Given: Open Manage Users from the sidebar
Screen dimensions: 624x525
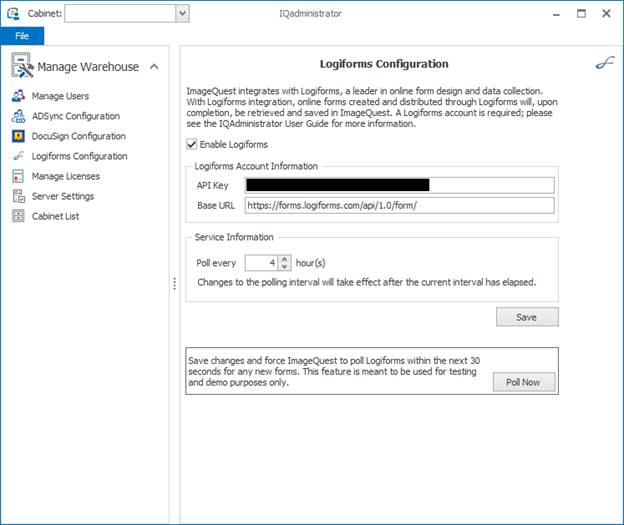Looking at the screenshot, I should (60, 96).
